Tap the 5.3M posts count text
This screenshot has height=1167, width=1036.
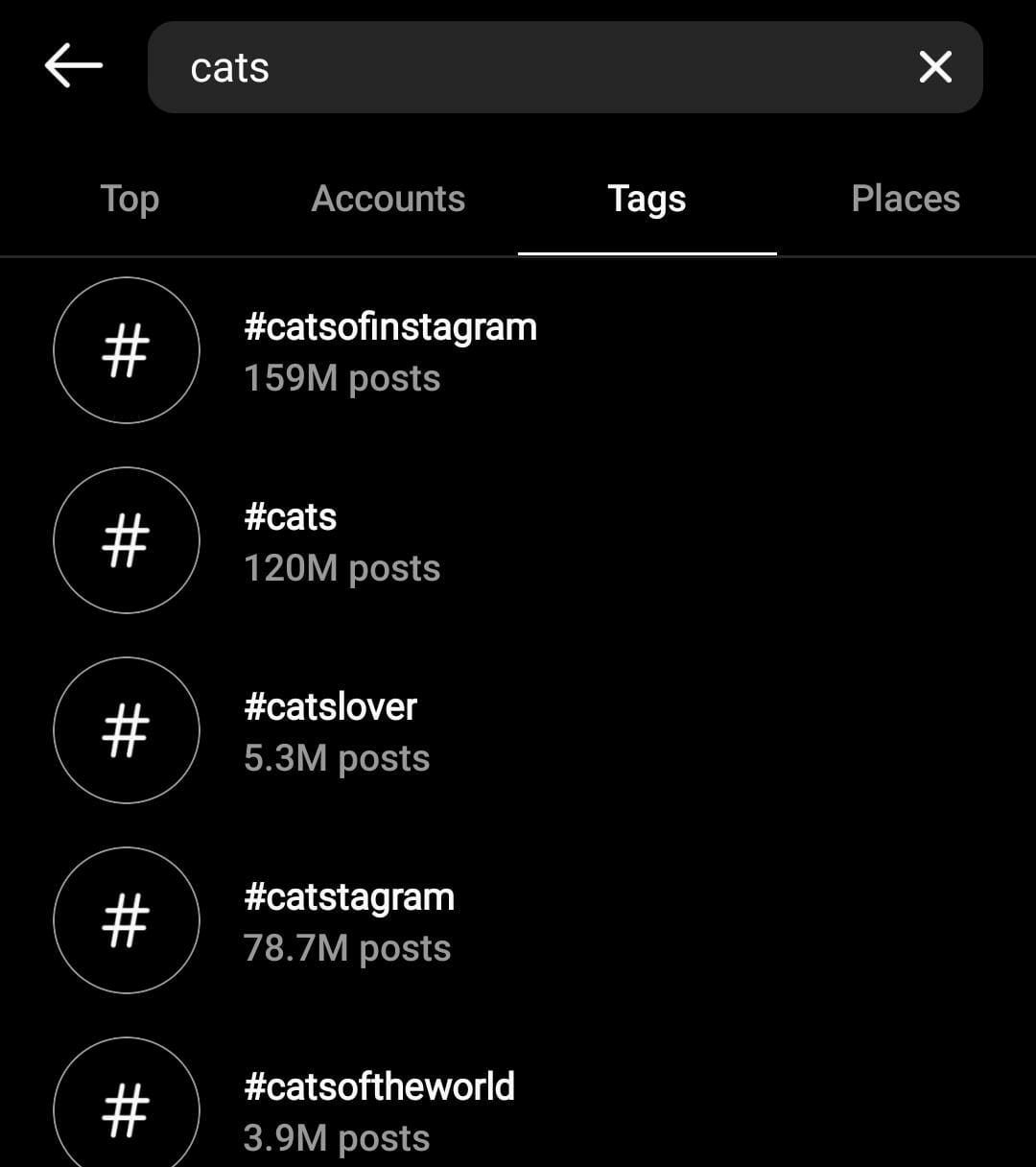[x=337, y=758]
